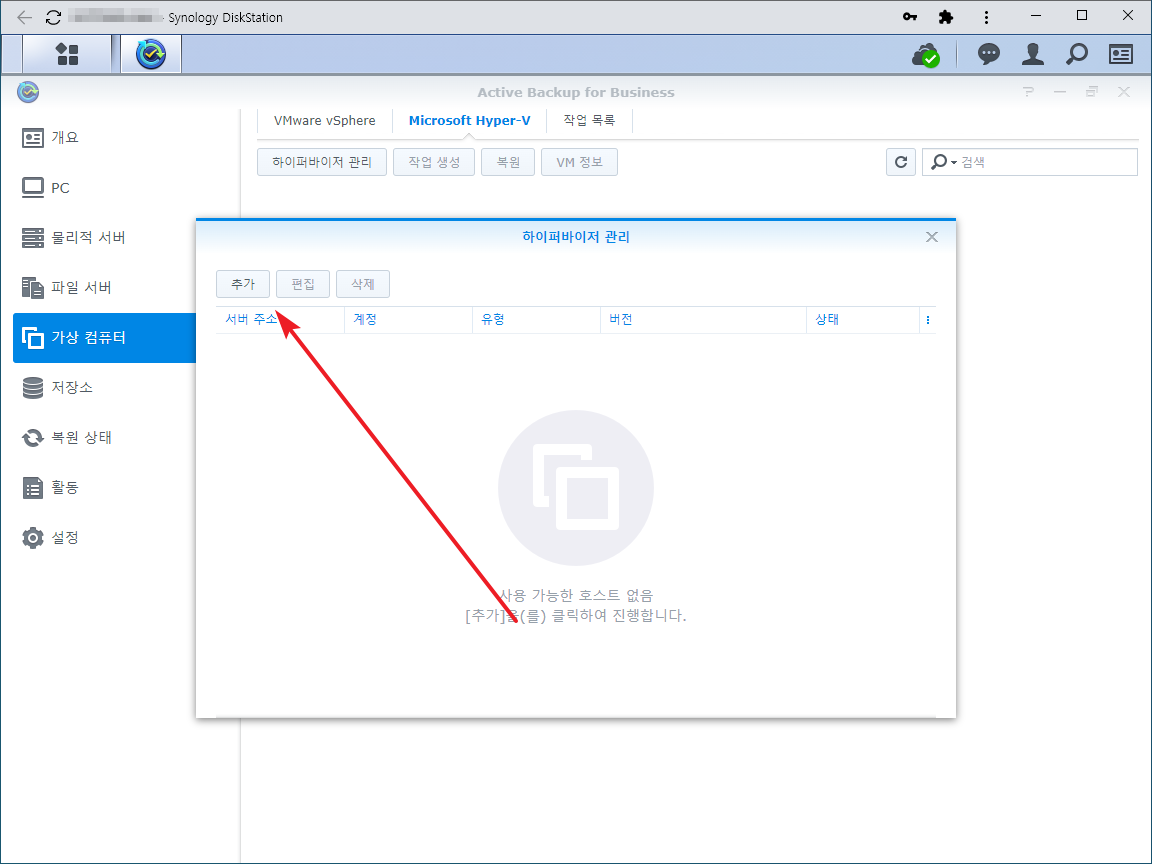Click the browser back arrow
The width and height of the screenshot is (1152, 864).
pos(24,17)
